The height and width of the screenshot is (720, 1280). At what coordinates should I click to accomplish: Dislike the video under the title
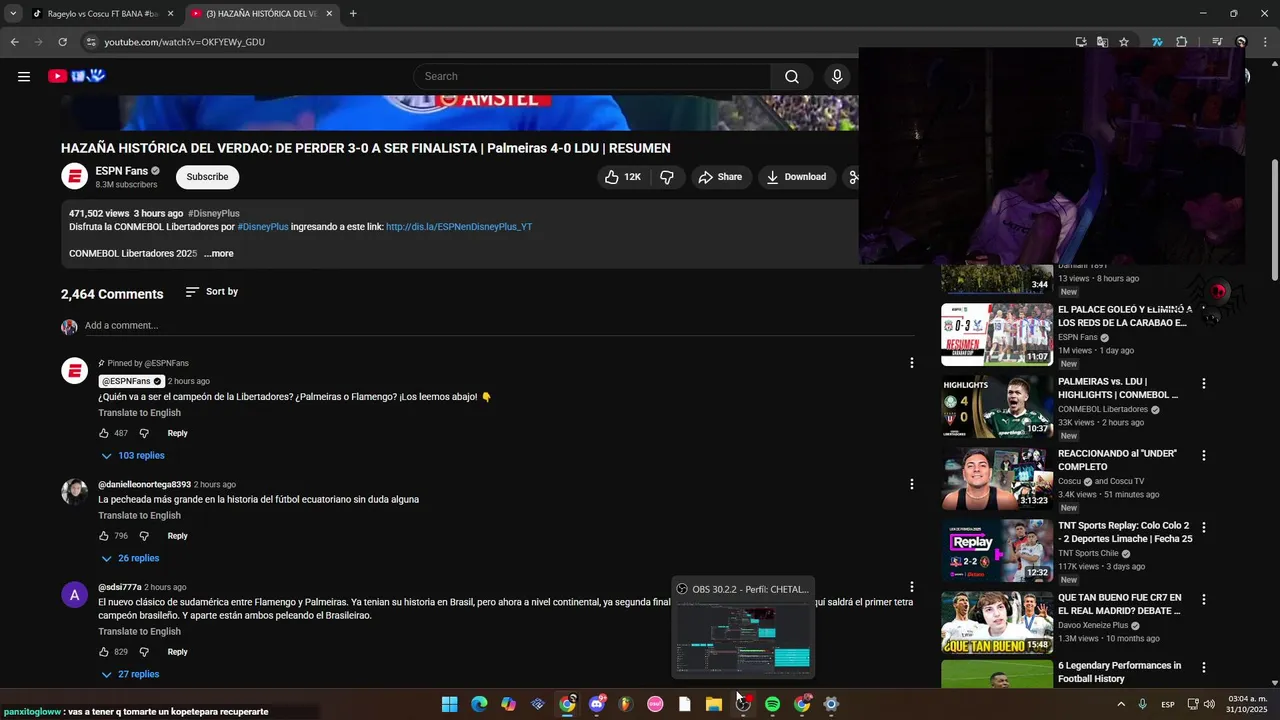(667, 177)
